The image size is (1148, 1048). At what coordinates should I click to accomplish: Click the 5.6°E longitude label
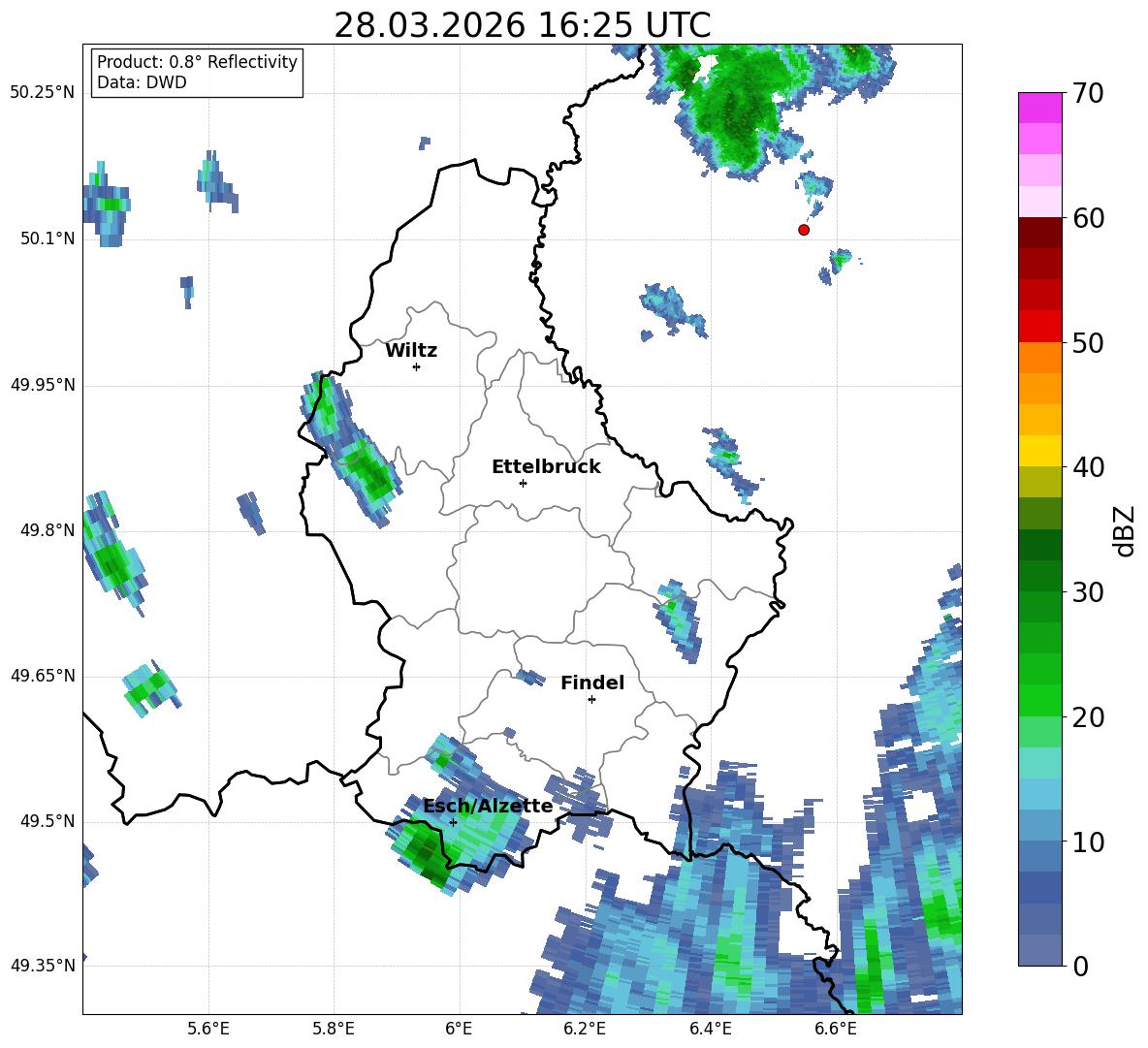click(207, 1030)
